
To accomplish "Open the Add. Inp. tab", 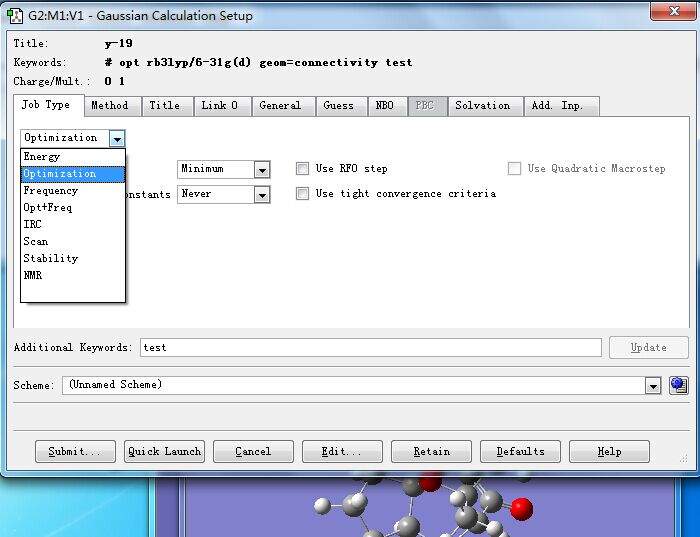I will [561, 106].
